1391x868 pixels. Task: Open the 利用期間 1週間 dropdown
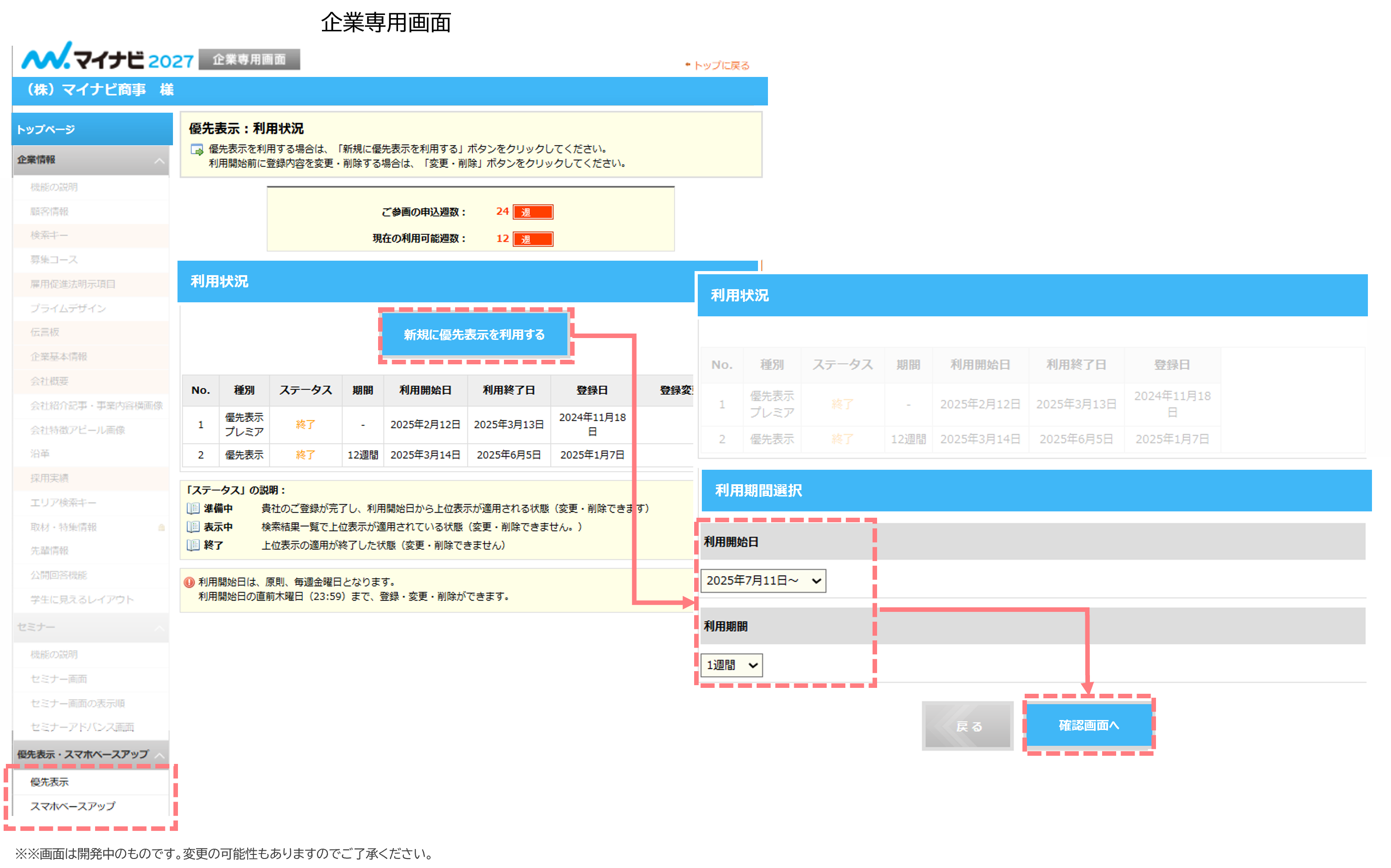[731, 665]
